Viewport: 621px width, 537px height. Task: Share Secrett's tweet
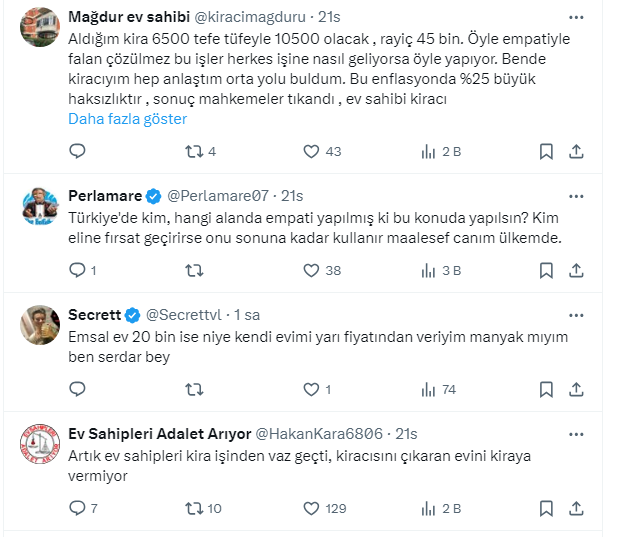click(575, 389)
